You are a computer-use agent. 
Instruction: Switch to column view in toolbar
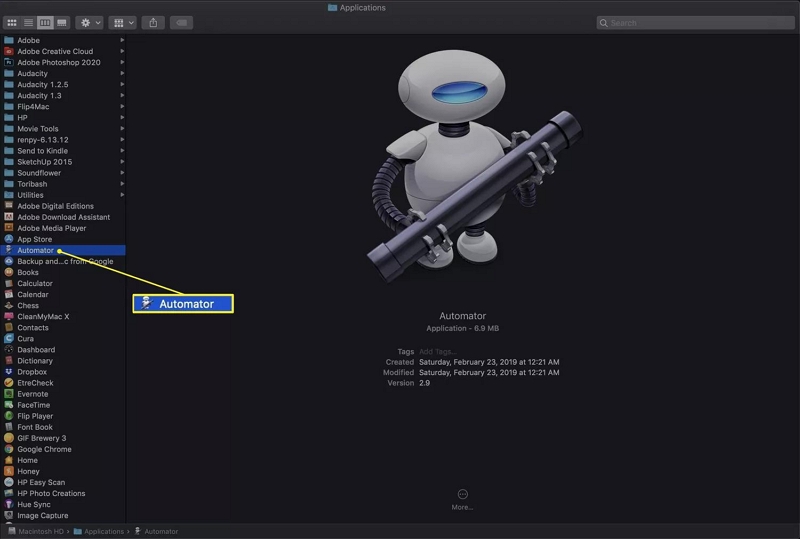pos(45,22)
